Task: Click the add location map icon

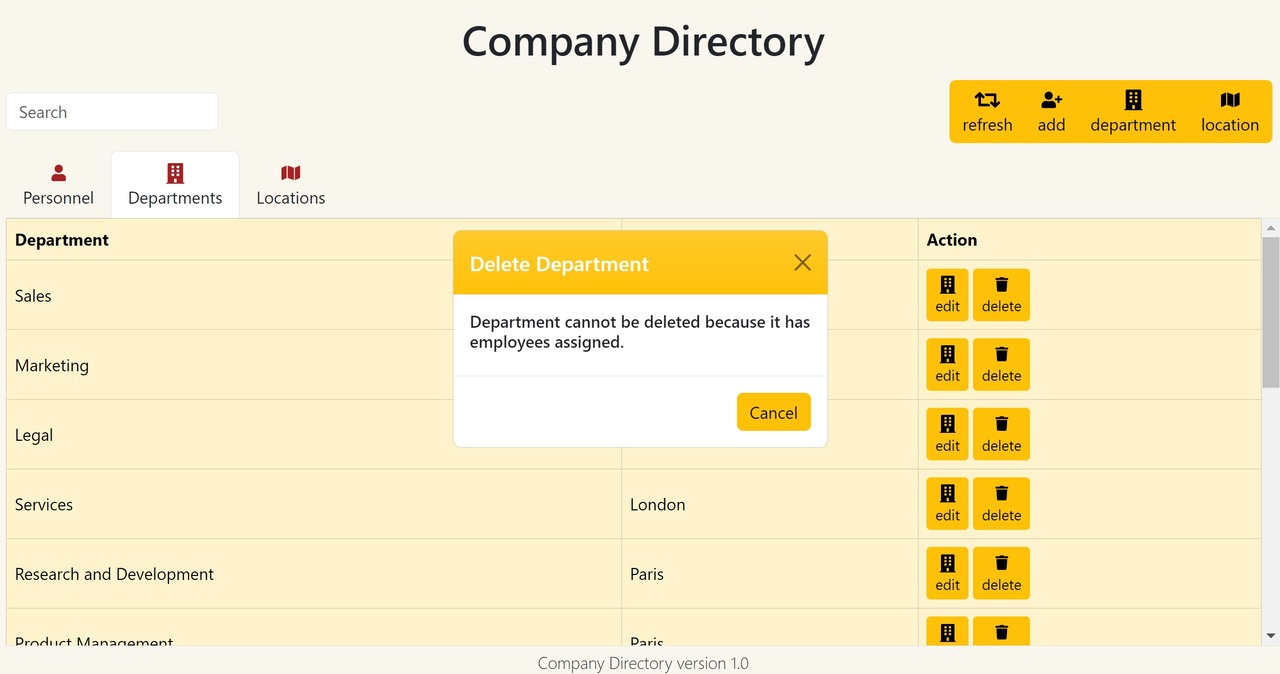Action: click(x=1230, y=100)
